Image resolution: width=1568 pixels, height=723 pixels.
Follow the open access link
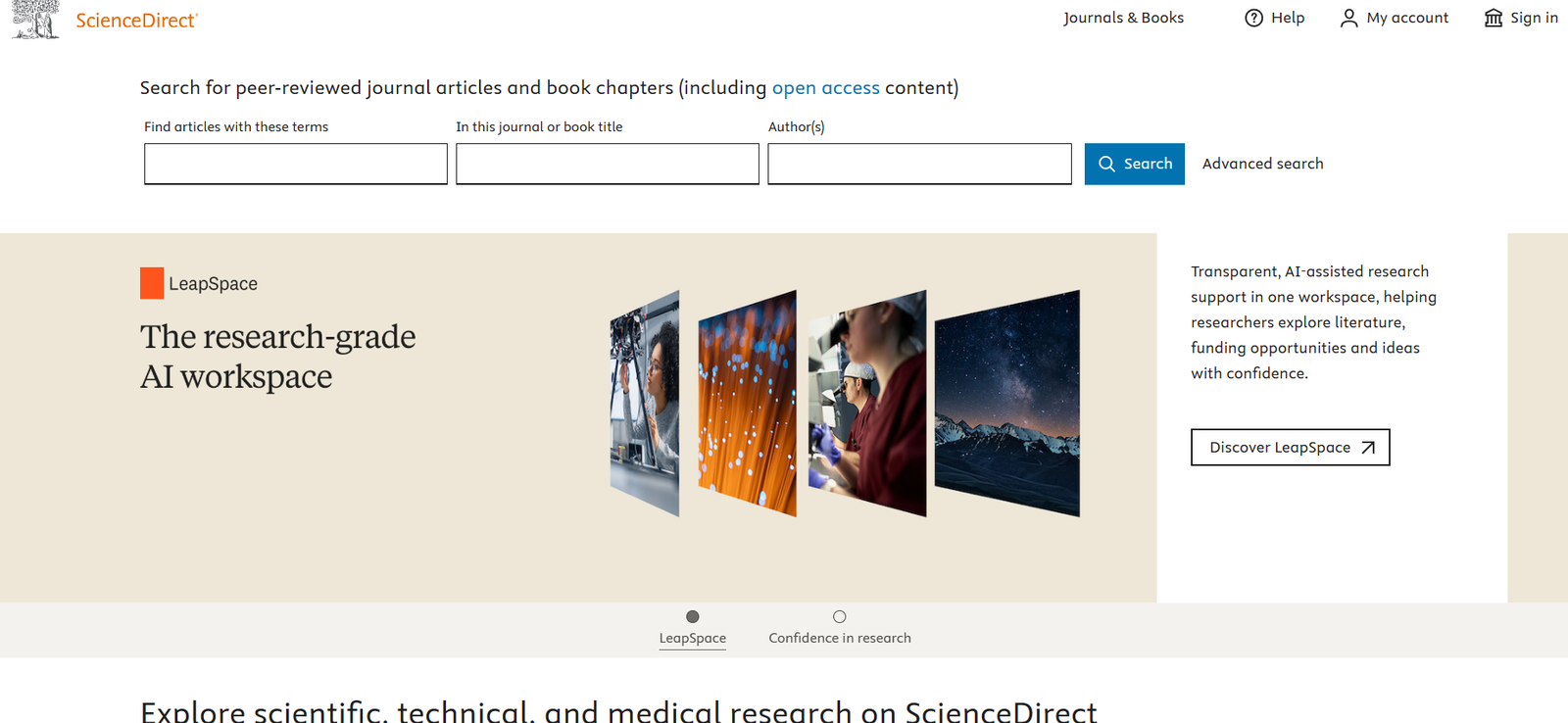pos(825,88)
